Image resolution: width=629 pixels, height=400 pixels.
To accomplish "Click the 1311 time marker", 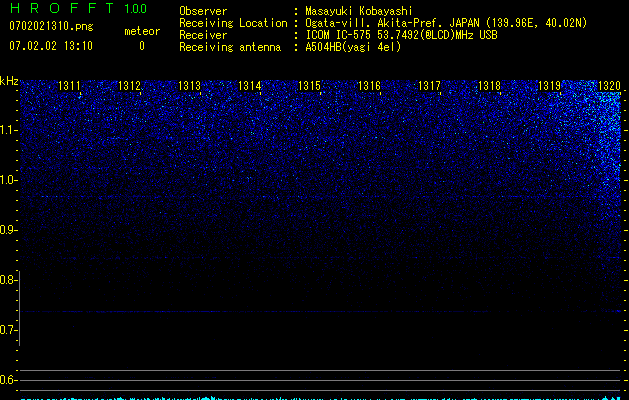I will 69,86.
